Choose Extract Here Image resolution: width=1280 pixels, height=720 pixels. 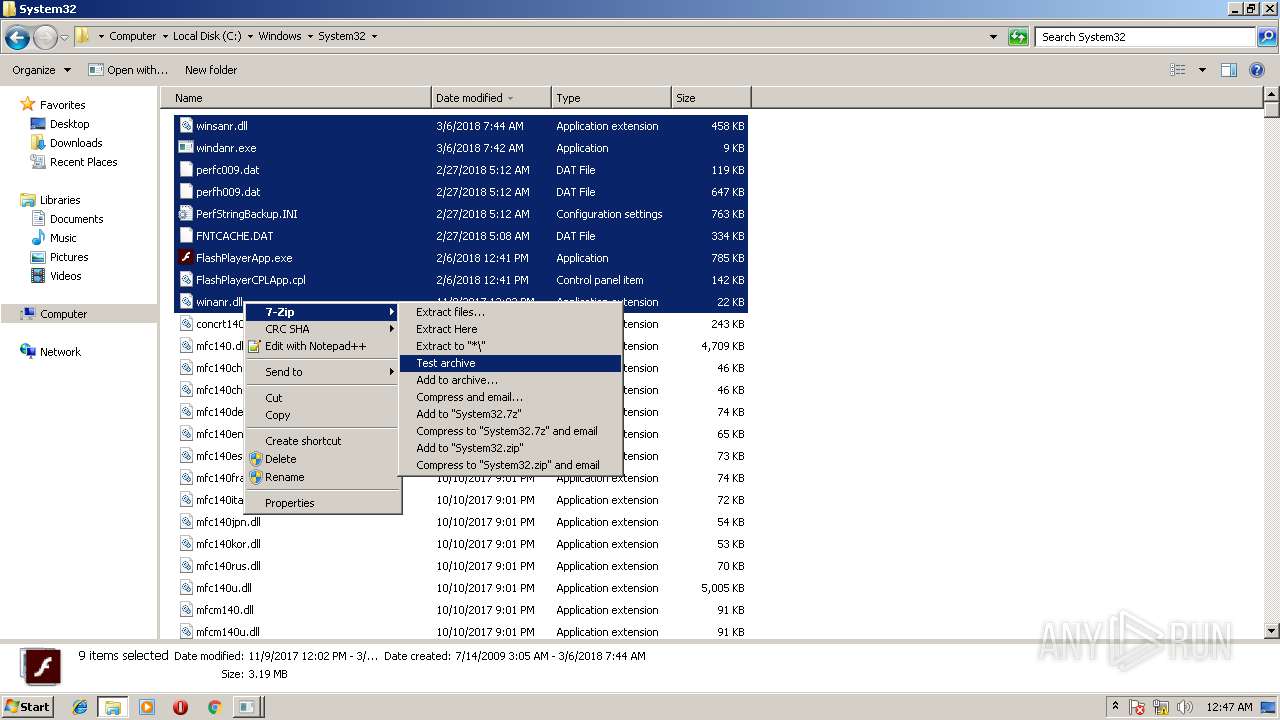coord(510,329)
